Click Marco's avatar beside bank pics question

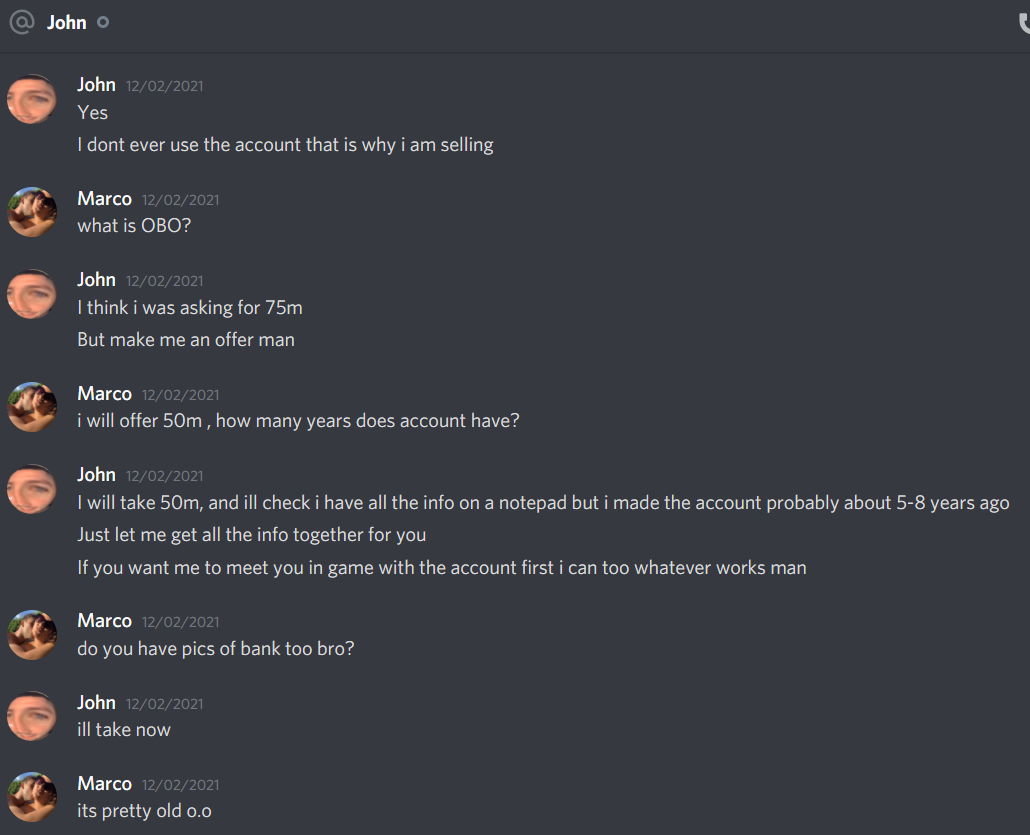[x=32, y=635]
